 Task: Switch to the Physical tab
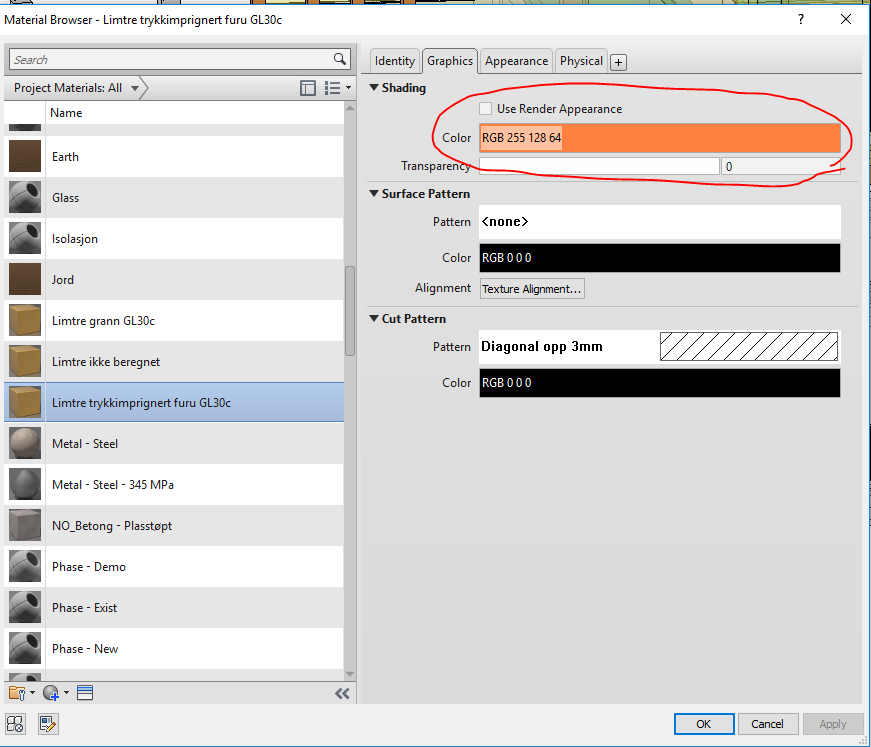(581, 61)
